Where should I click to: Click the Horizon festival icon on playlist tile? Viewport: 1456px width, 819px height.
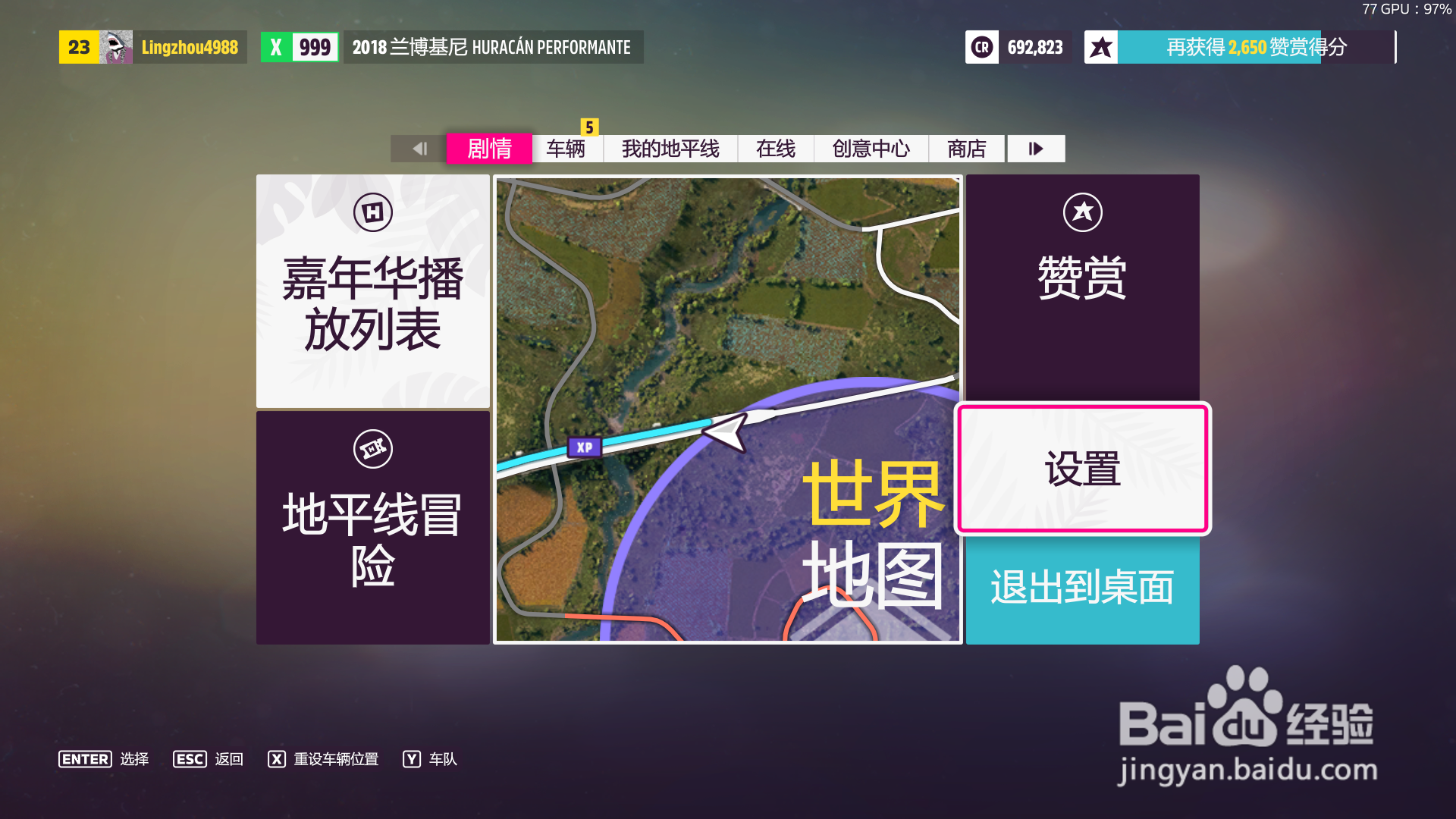(x=372, y=212)
